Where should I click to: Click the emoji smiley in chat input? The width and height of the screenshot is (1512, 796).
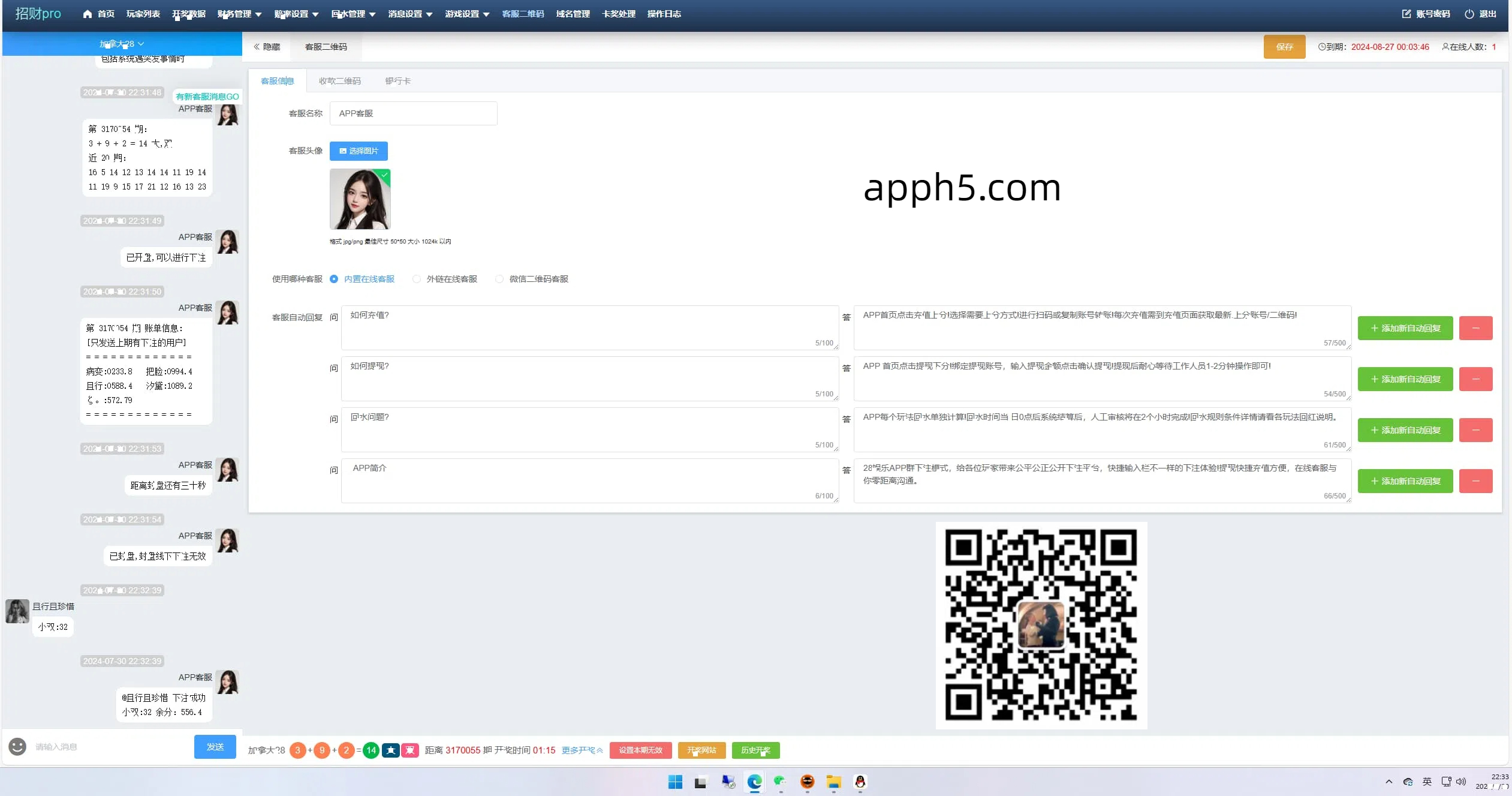coord(17,746)
